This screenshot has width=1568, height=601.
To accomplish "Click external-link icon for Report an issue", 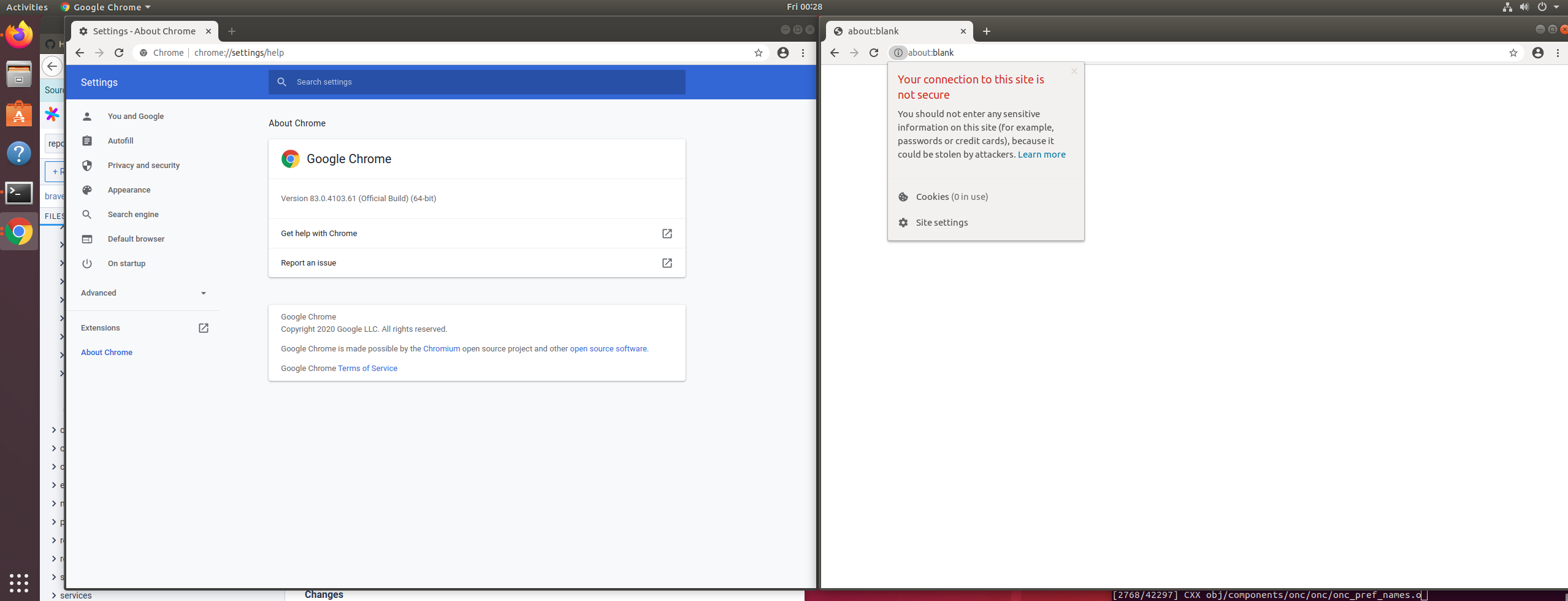I will click(667, 263).
